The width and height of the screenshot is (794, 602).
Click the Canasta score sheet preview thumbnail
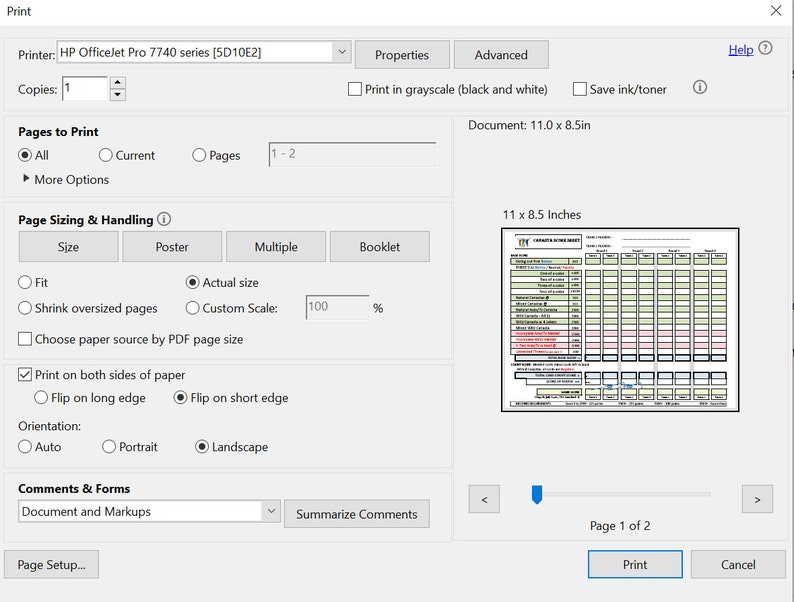[x=620, y=319]
